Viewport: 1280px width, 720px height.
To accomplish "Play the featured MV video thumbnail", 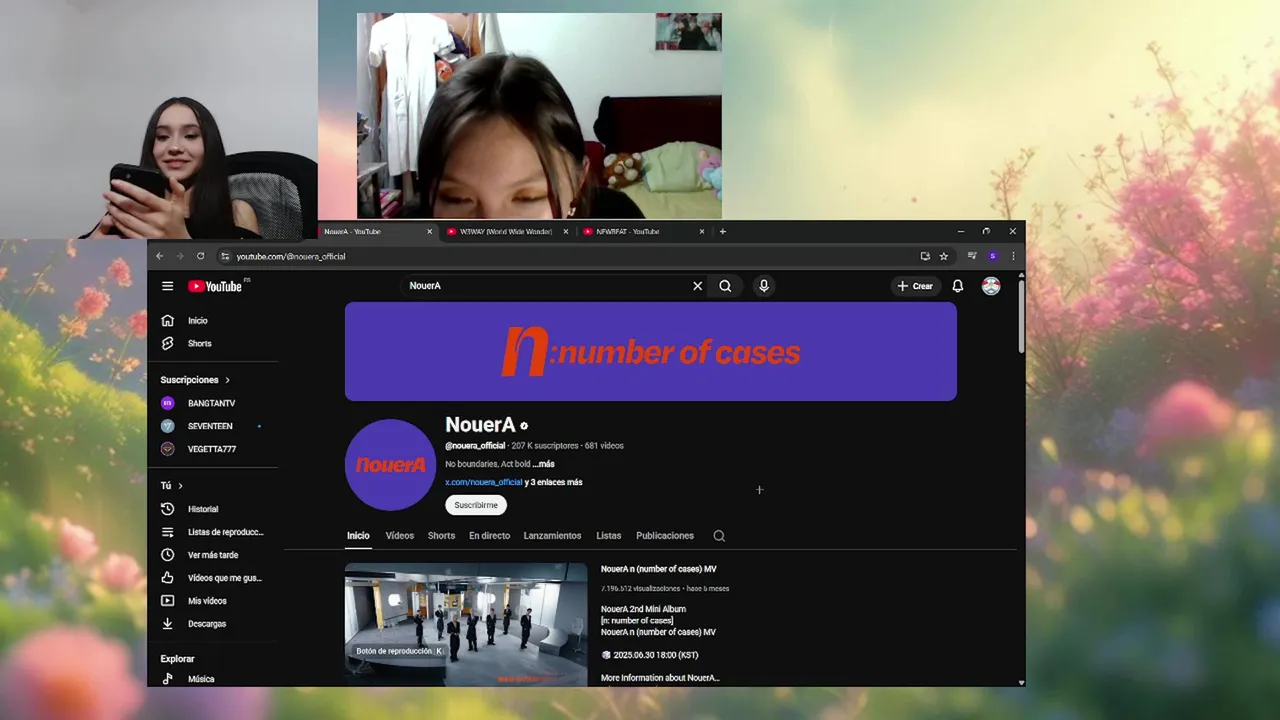I will [466, 624].
